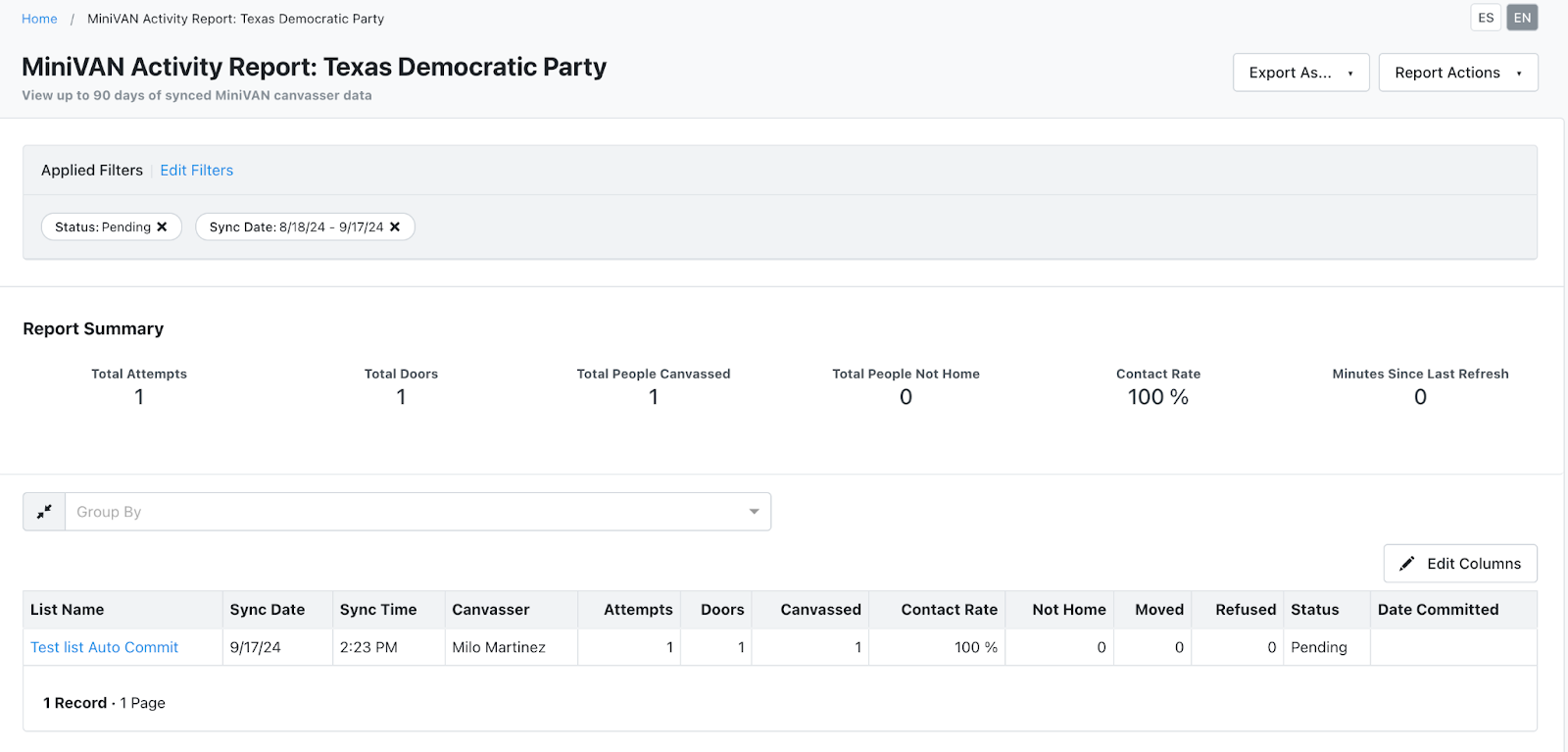Click the Report Summary heading
Image resolution: width=1568 pixels, height=752 pixels.
[93, 329]
